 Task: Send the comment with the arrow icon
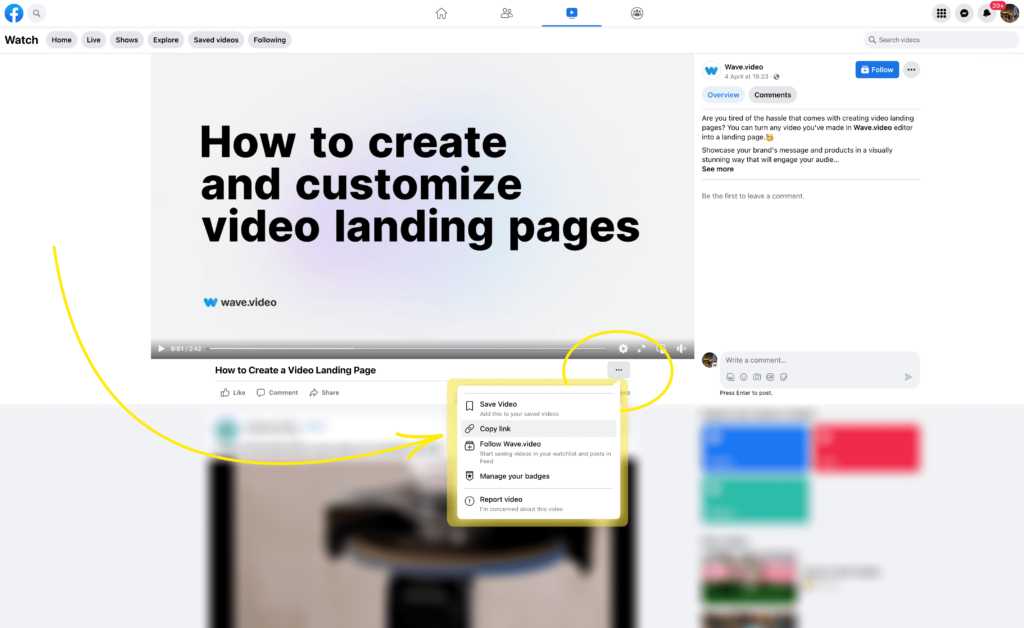tap(908, 377)
